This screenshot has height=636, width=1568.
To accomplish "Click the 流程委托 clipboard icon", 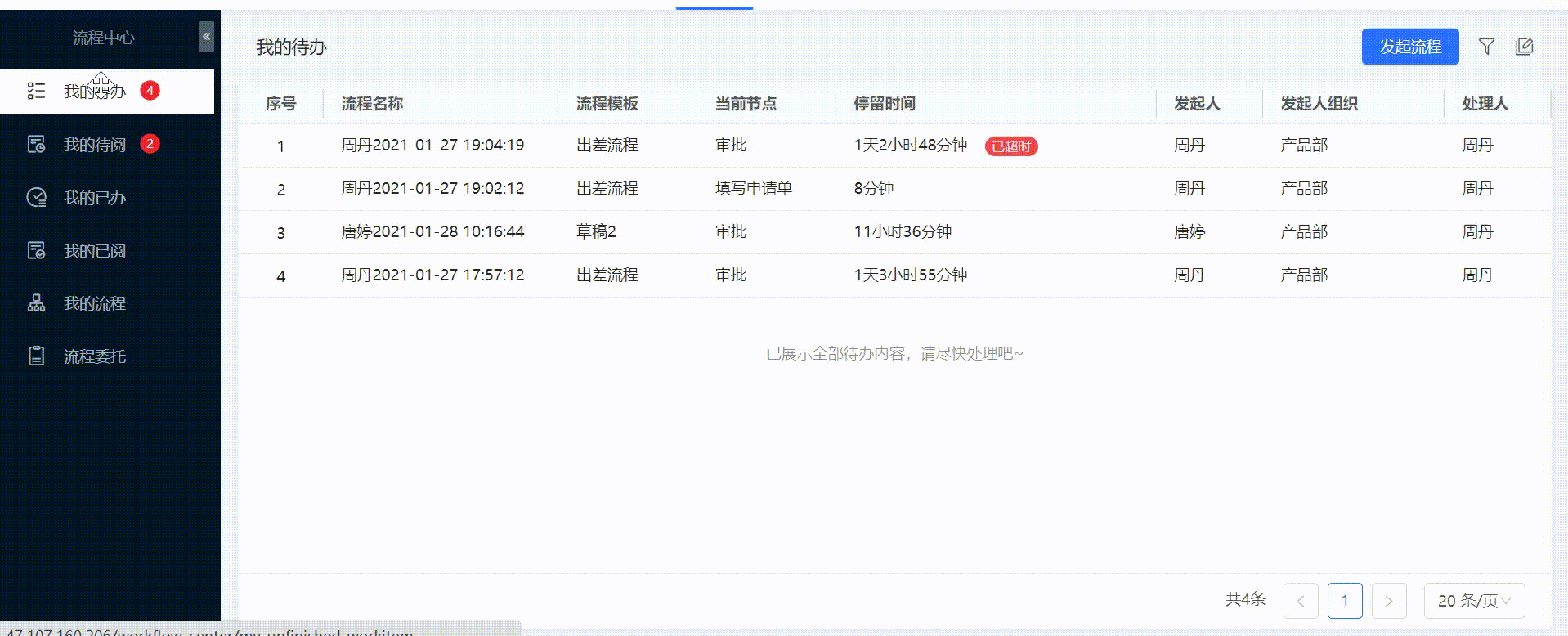I will [36, 356].
